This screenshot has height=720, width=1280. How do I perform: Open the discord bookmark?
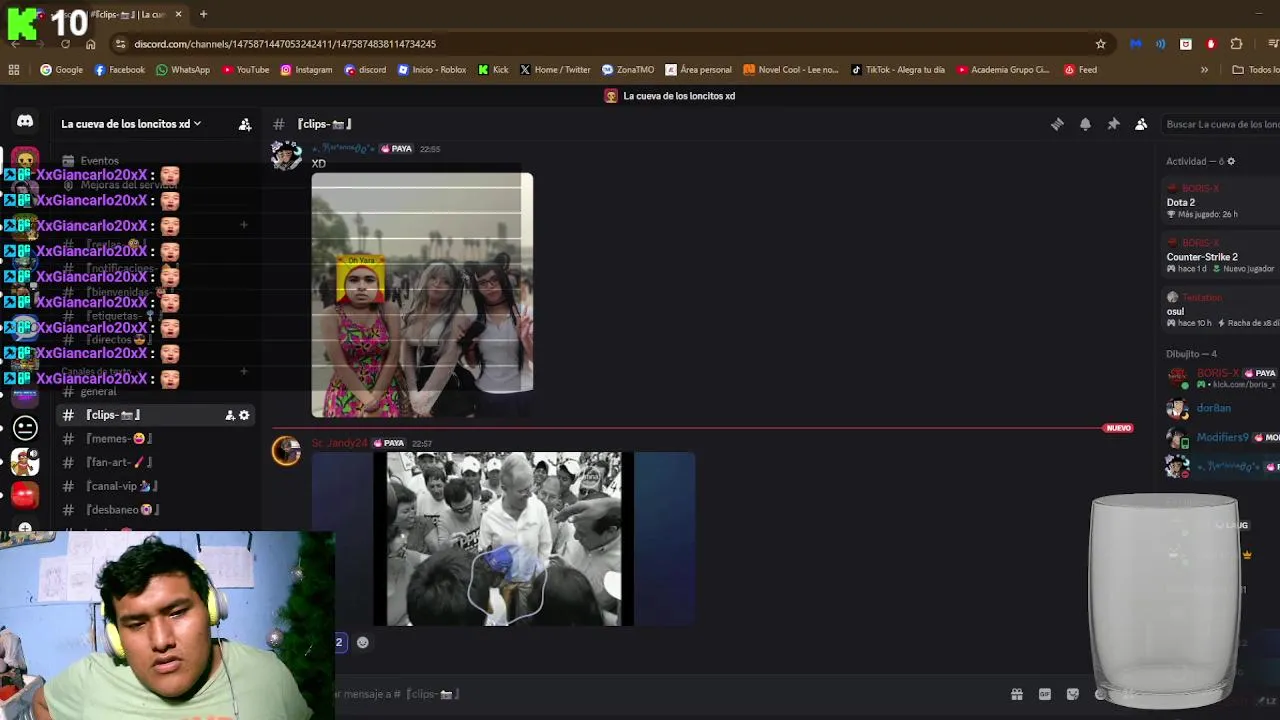tap(365, 70)
